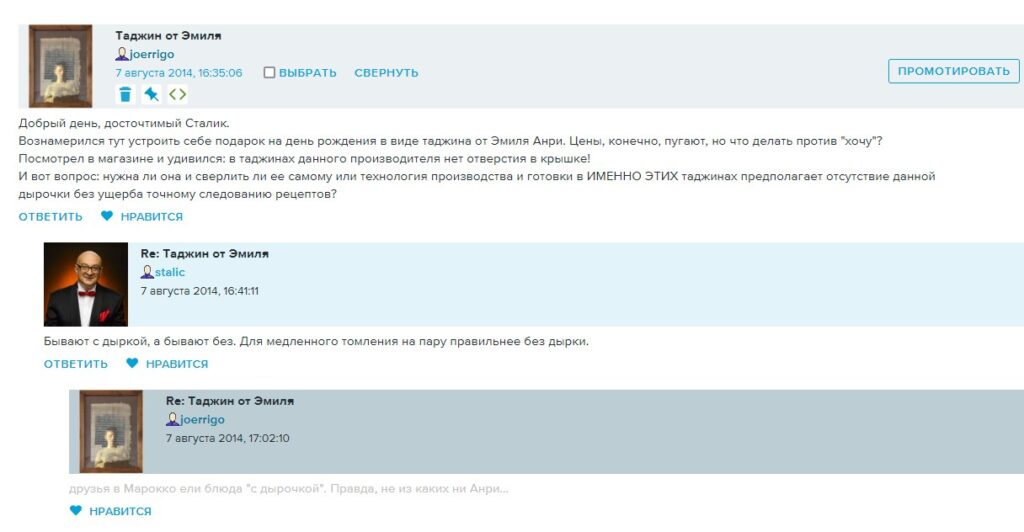The height and width of the screenshot is (532, 1024).
Task: Click user icon next to stalic
Action: (147, 272)
